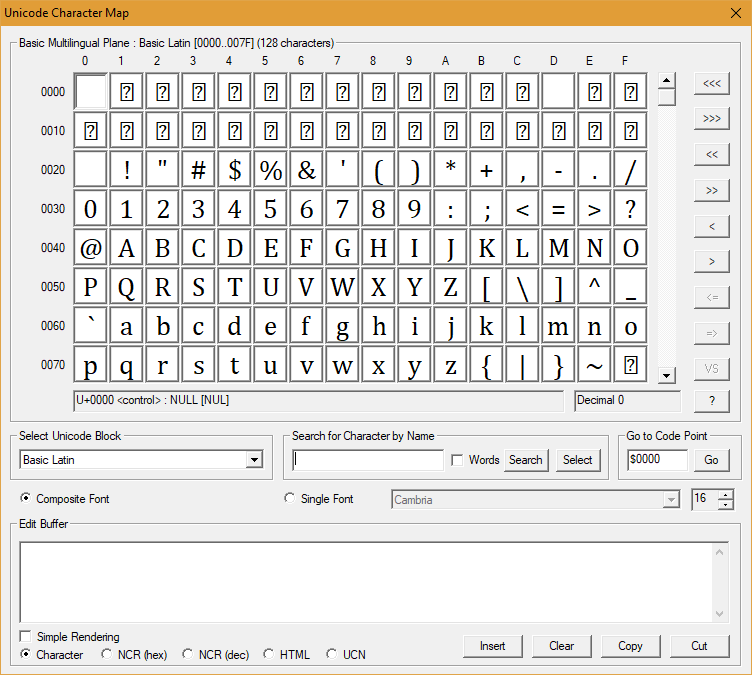Select the tilde ~ character cell

tap(594, 365)
